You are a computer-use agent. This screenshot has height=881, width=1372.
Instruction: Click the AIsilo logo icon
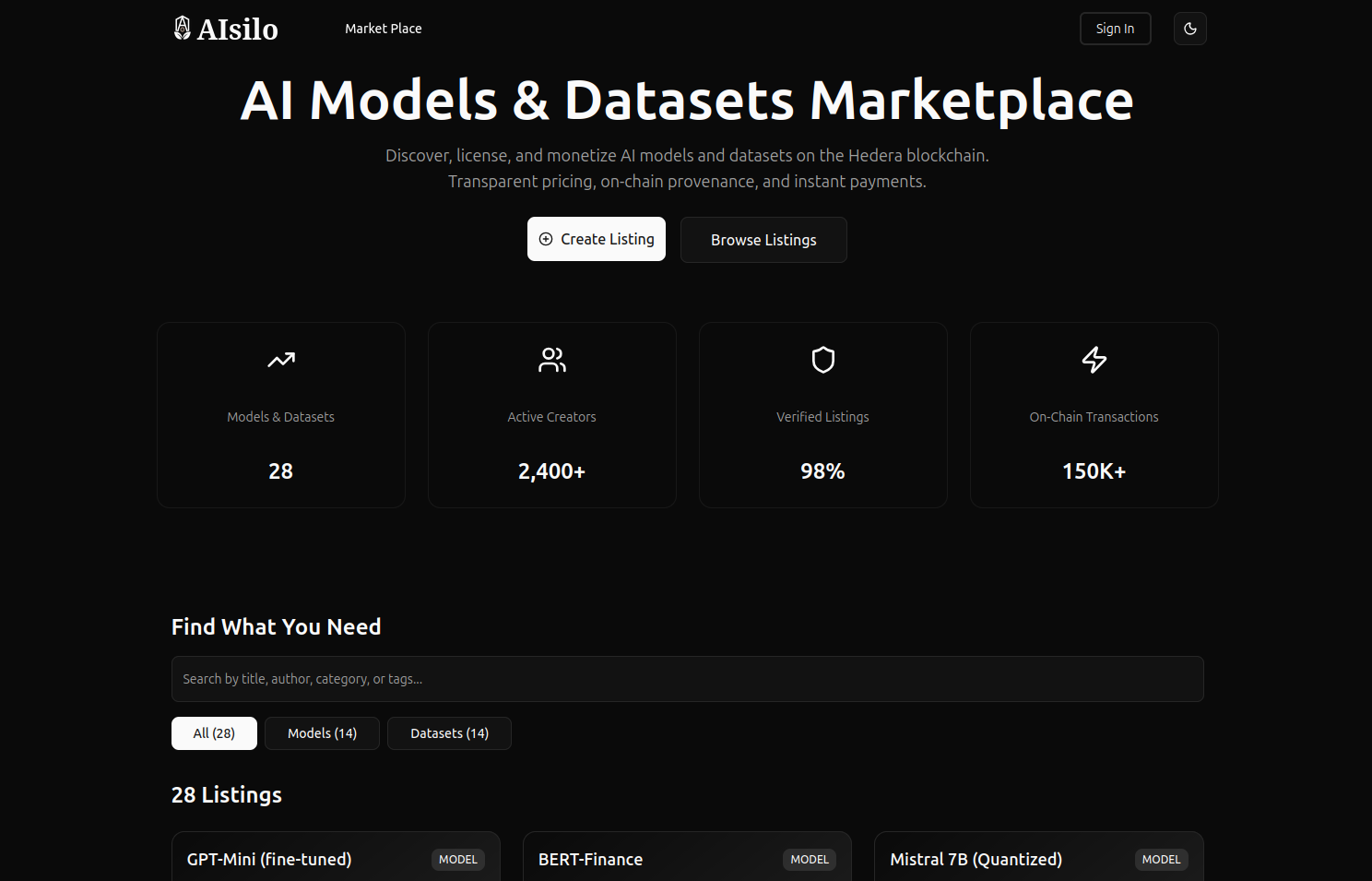click(183, 29)
